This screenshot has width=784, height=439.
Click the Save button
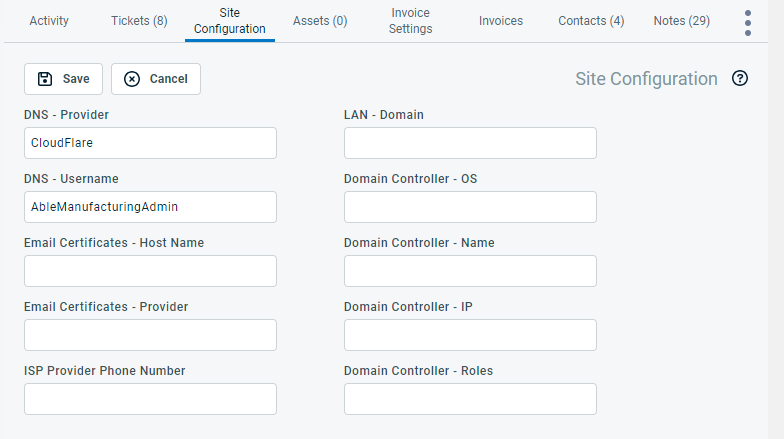coord(63,79)
